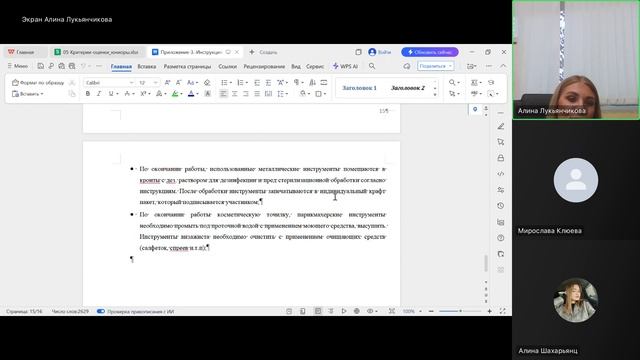Apply italic formatting to text
This screenshot has height=360, width=640.
[x=99, y=94]
